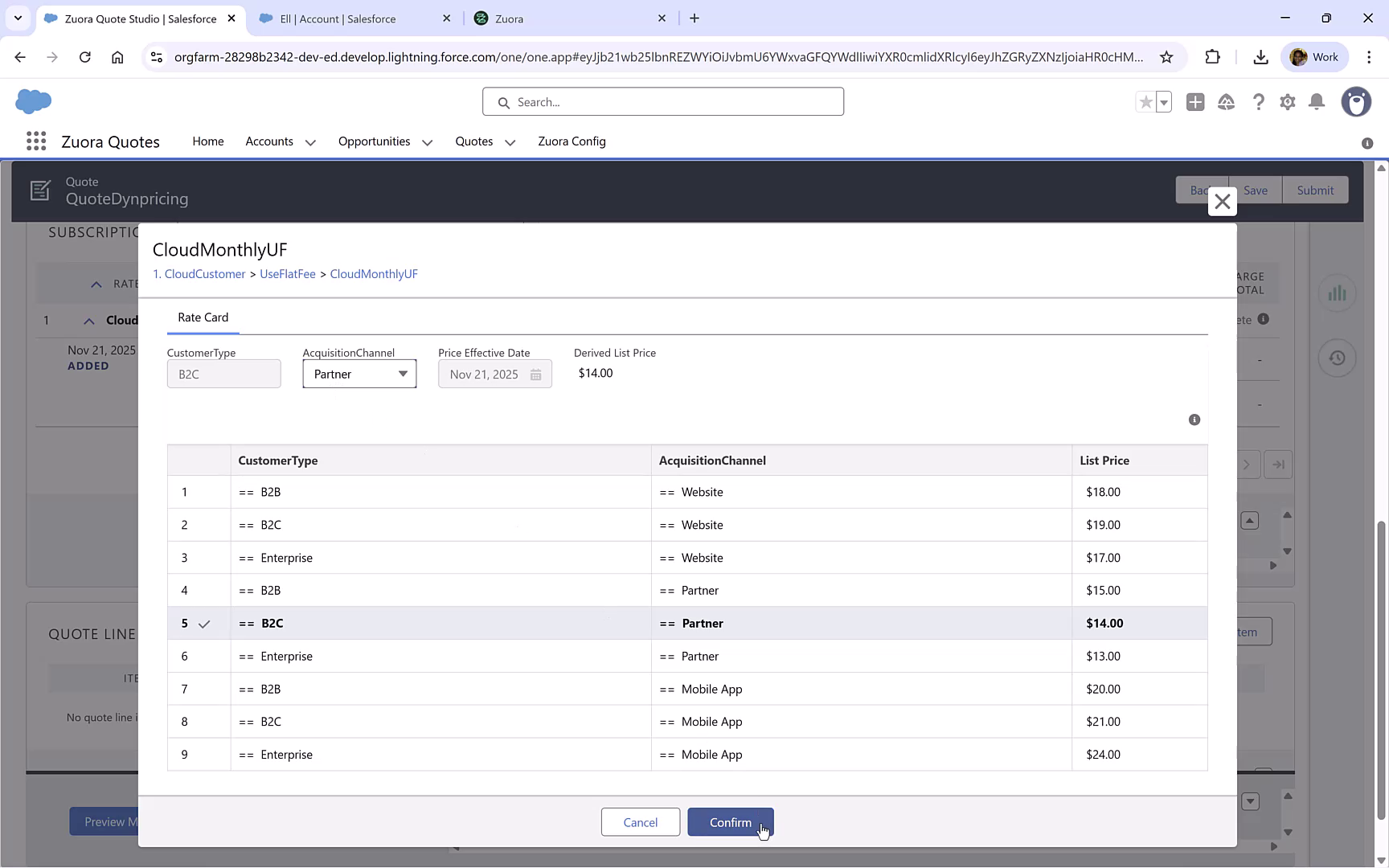
Task: Expand the Opportunities navigation dropdown
Action: 426,141
